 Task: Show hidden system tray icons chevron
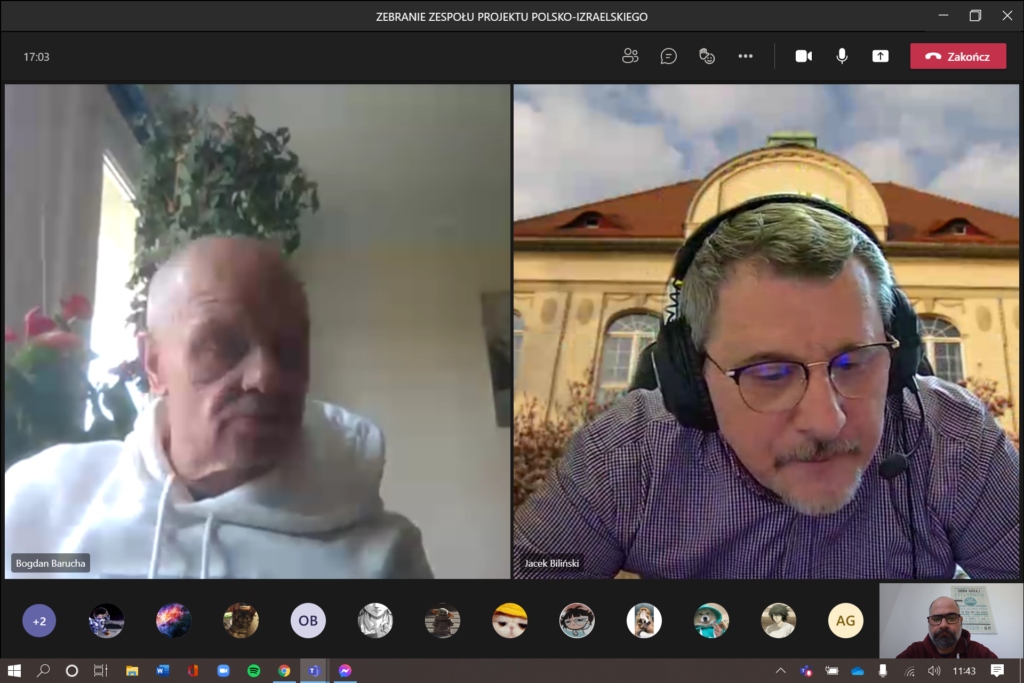point(780,671)
